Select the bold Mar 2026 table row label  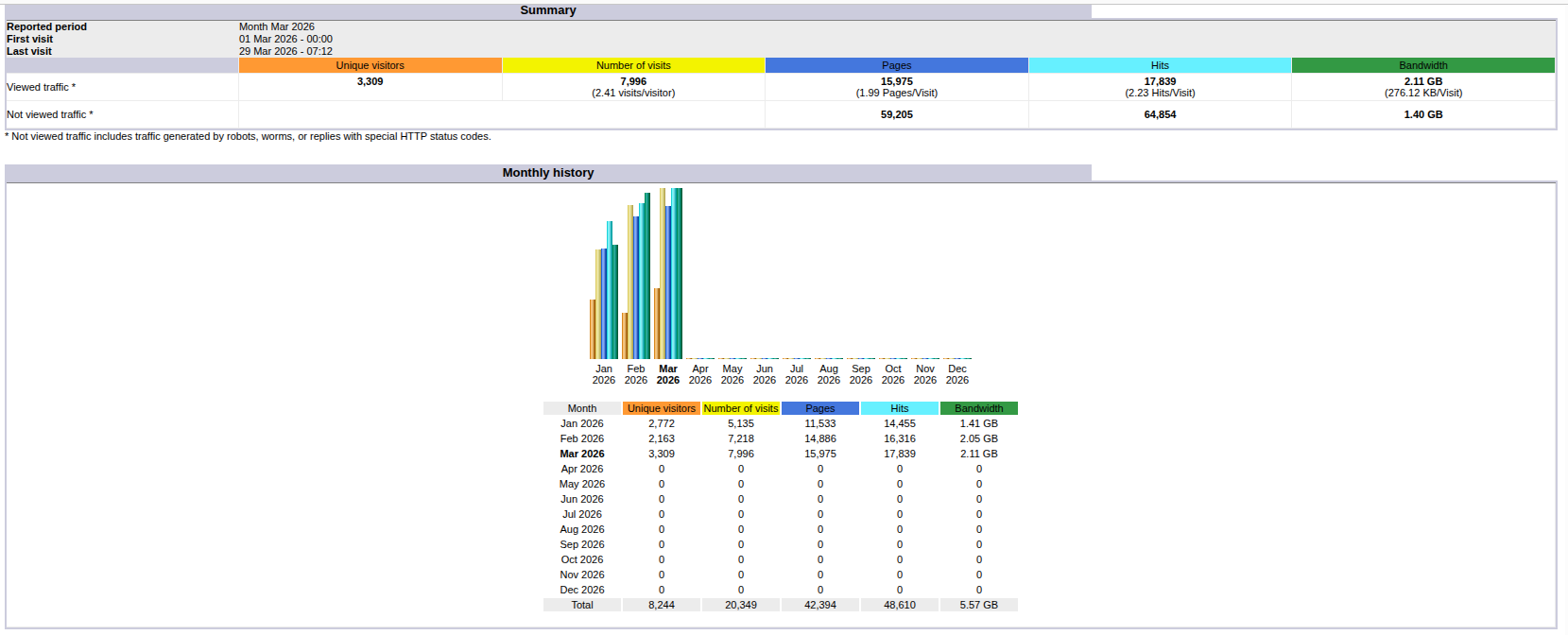coord(581,454)
